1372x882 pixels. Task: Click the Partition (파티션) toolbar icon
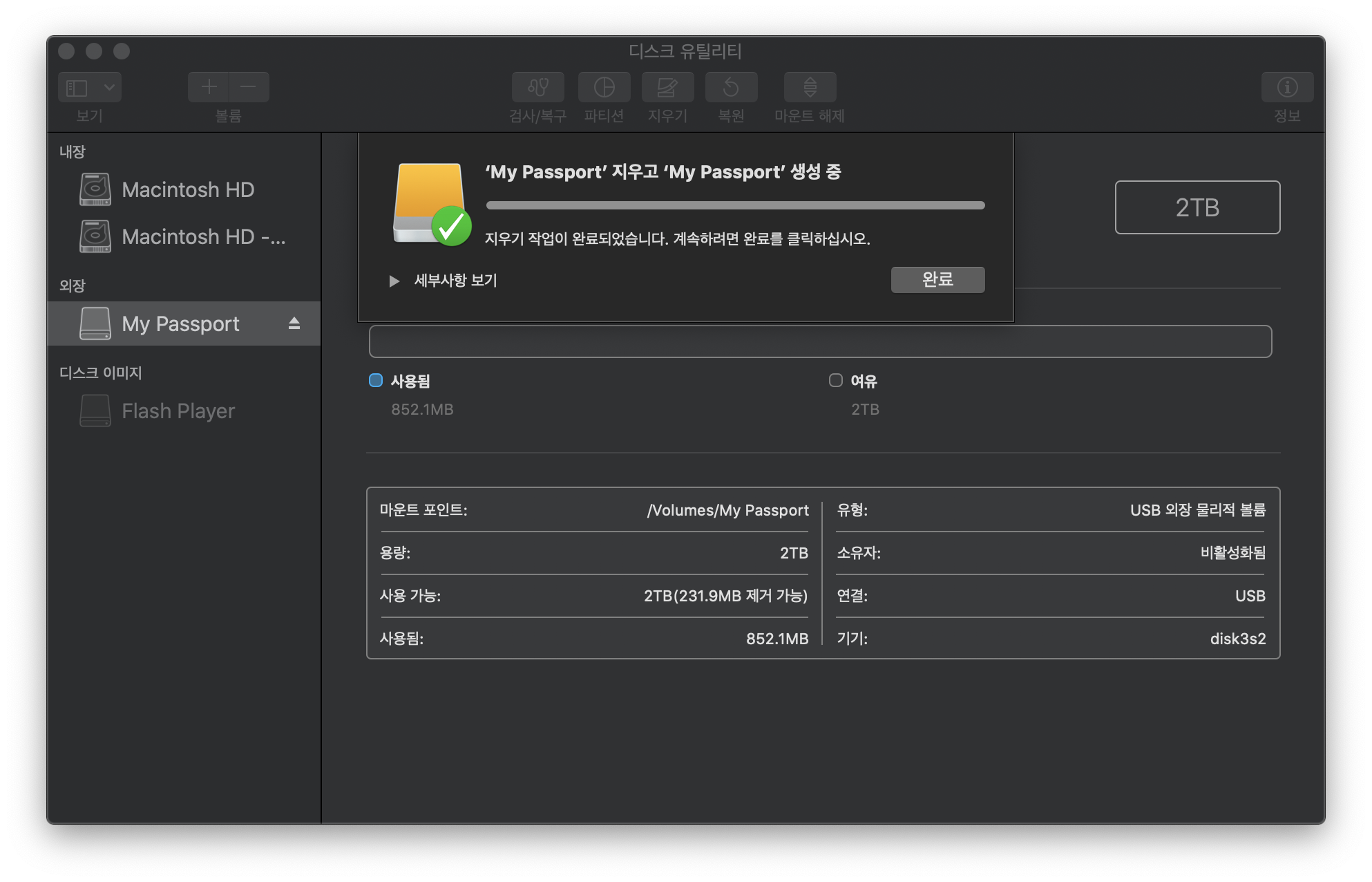(x=604, y=87)
